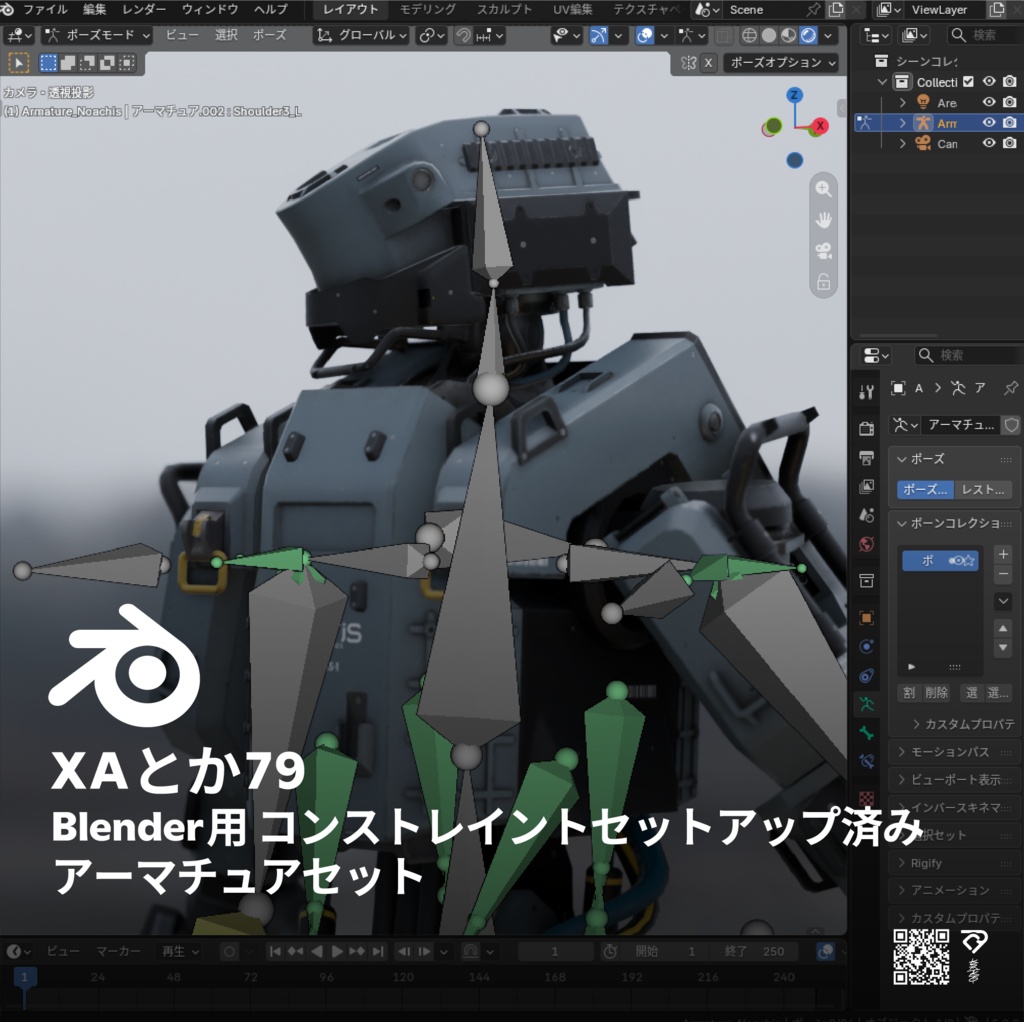The width and height of the screenshot is (1024, 1022).
Task: Open the World properties tab
Action: pyautogui.click(x=867, y=544)
